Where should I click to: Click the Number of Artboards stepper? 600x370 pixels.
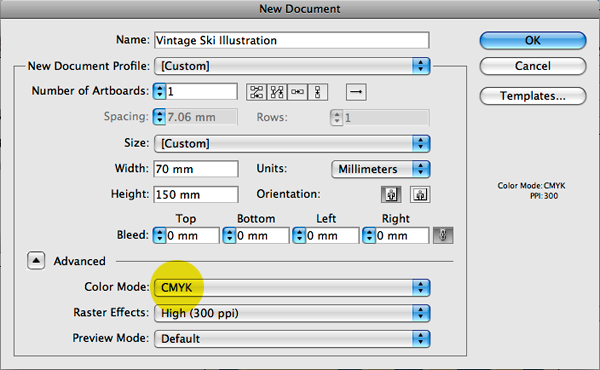[159, 91]
